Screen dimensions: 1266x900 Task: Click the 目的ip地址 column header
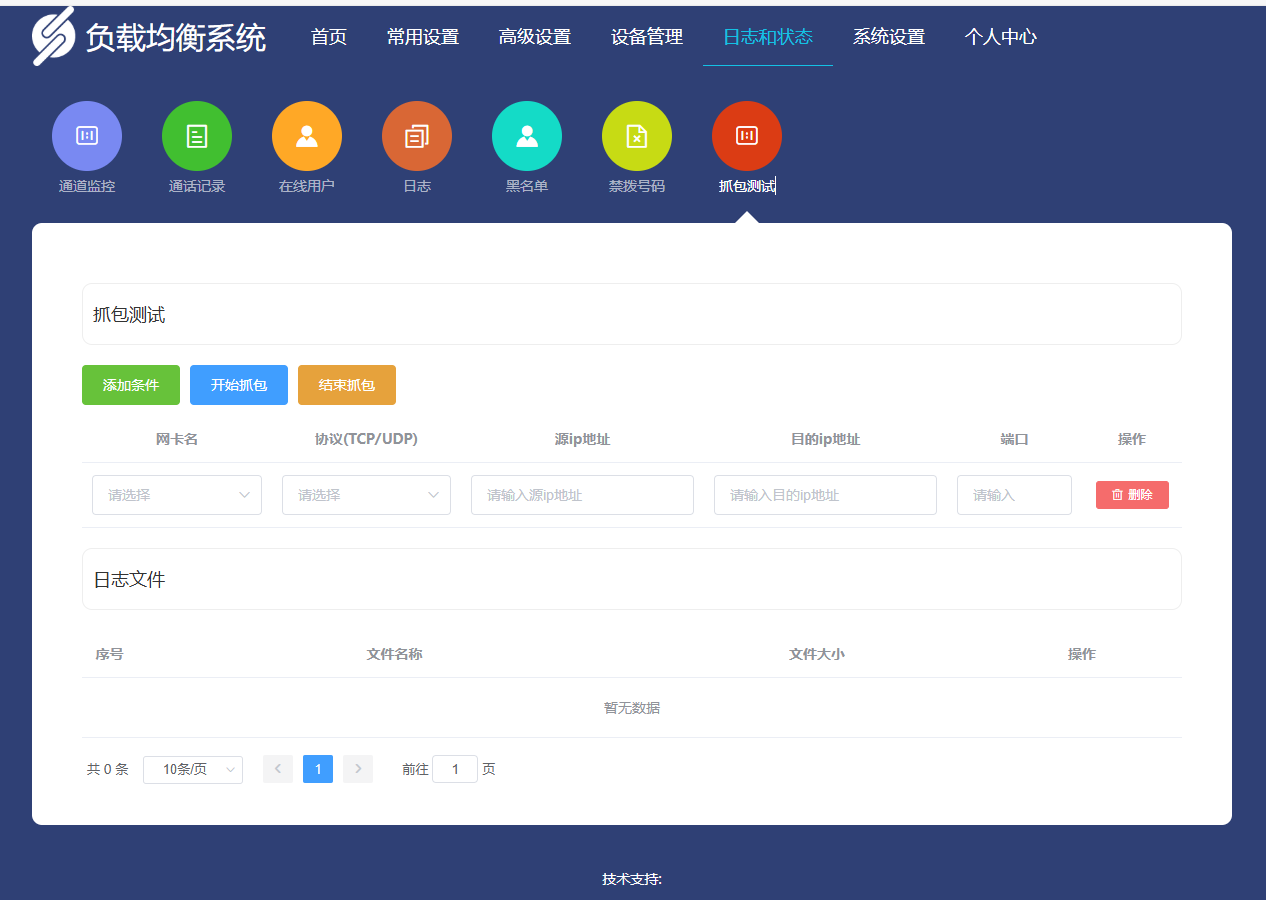pos(825,439)
